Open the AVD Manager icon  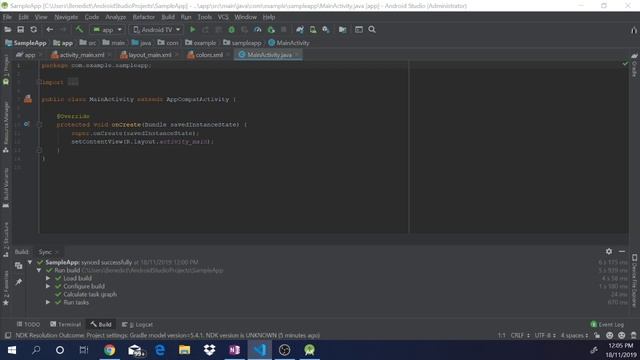pyautogui.click(x=313, y=29)
